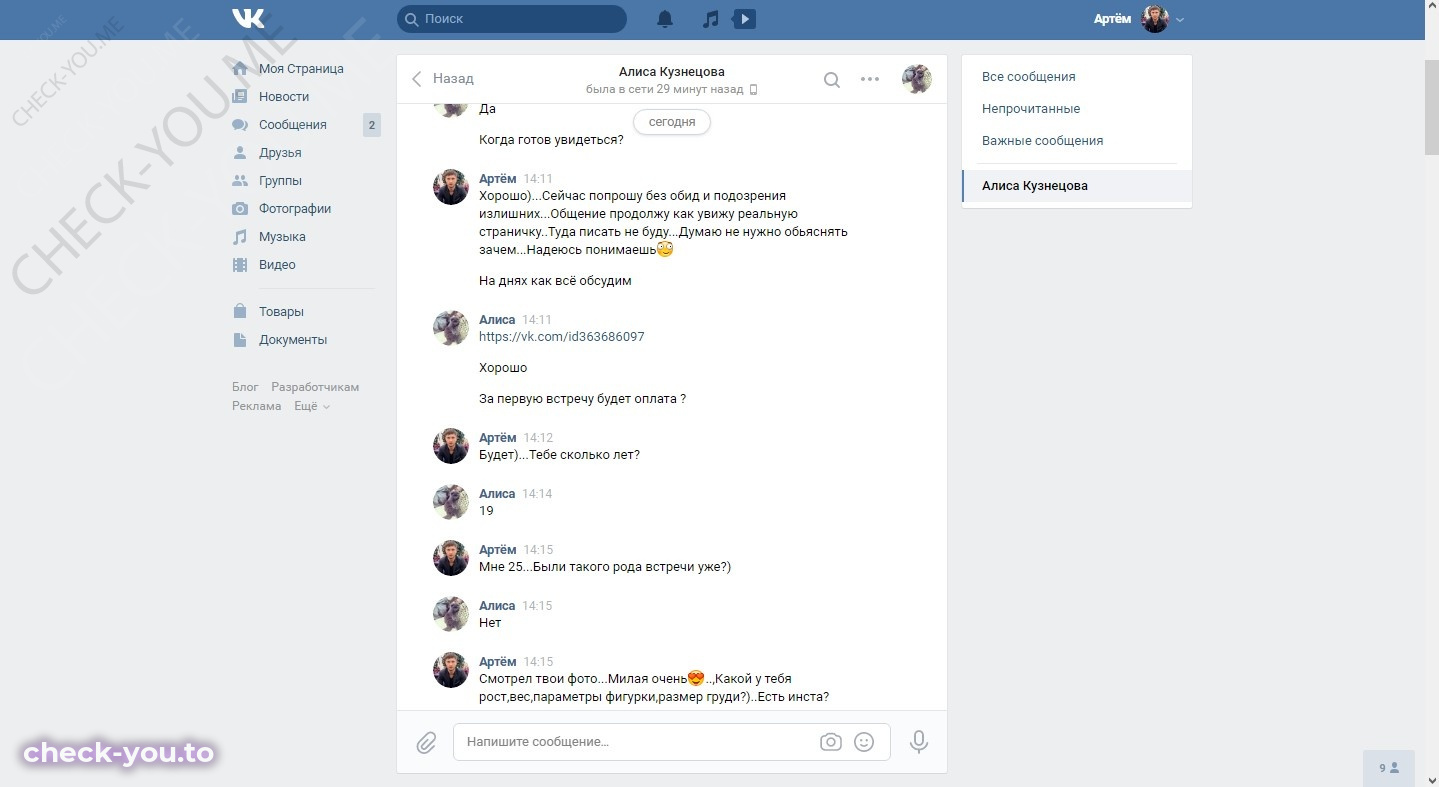
Task: Click the VK logo in header
Action: coord(247,18)
